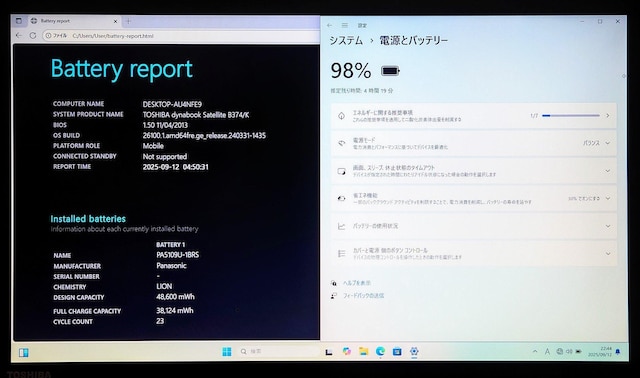
Task: Click the OS build 26100.1 value
Action: coord(204,136)
